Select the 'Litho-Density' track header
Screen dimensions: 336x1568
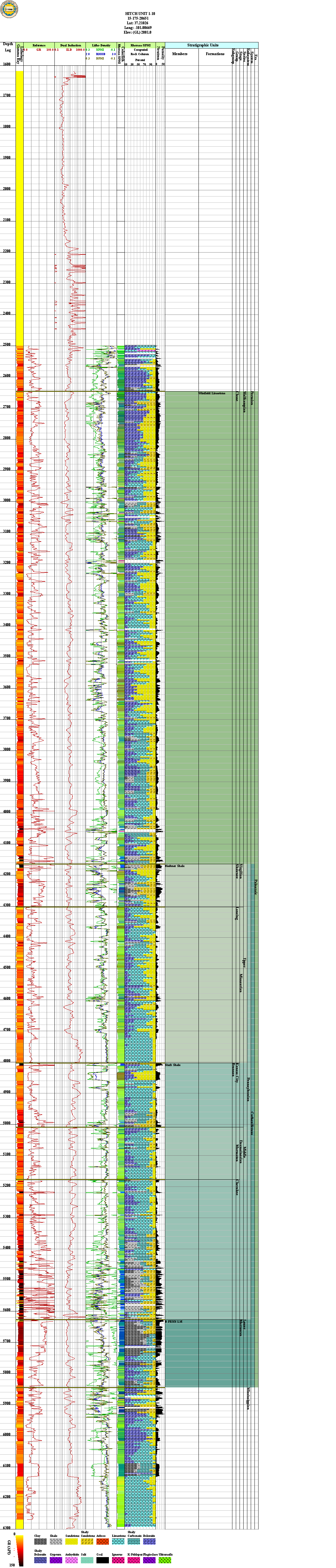pos(101,46)
